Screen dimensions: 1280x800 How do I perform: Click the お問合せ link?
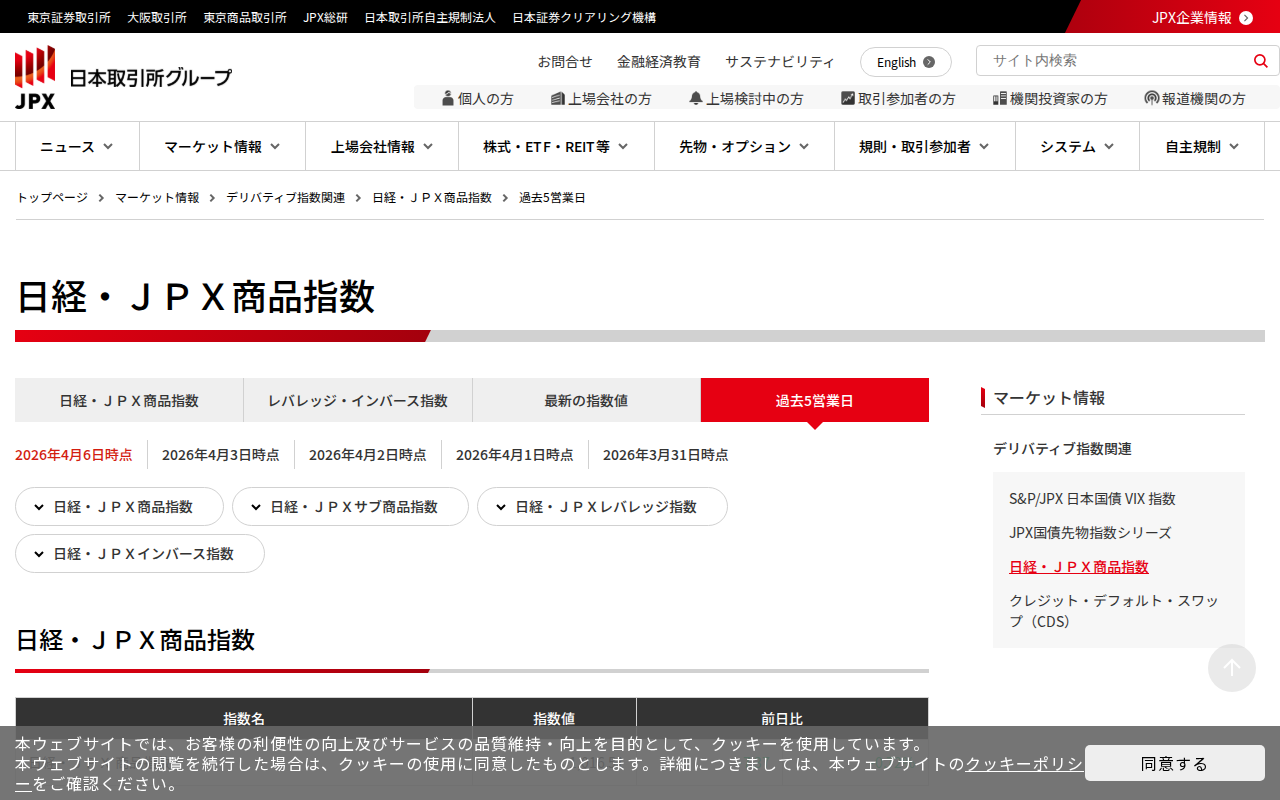(x=565, y=61)
